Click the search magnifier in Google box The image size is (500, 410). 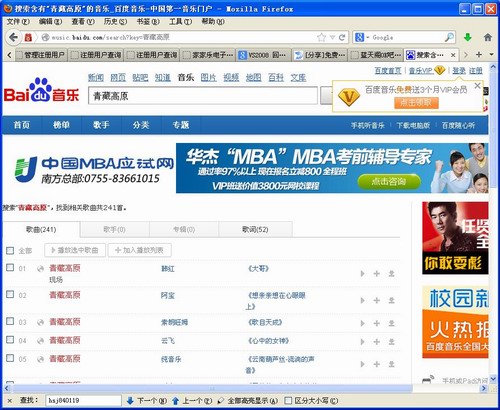coord(449,37)
